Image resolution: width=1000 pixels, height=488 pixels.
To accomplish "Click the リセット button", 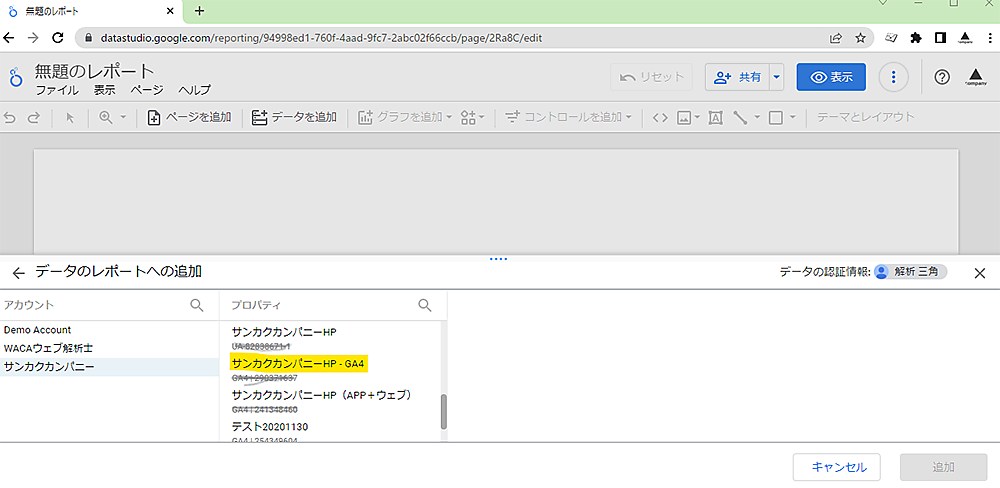I will (652, 77).
